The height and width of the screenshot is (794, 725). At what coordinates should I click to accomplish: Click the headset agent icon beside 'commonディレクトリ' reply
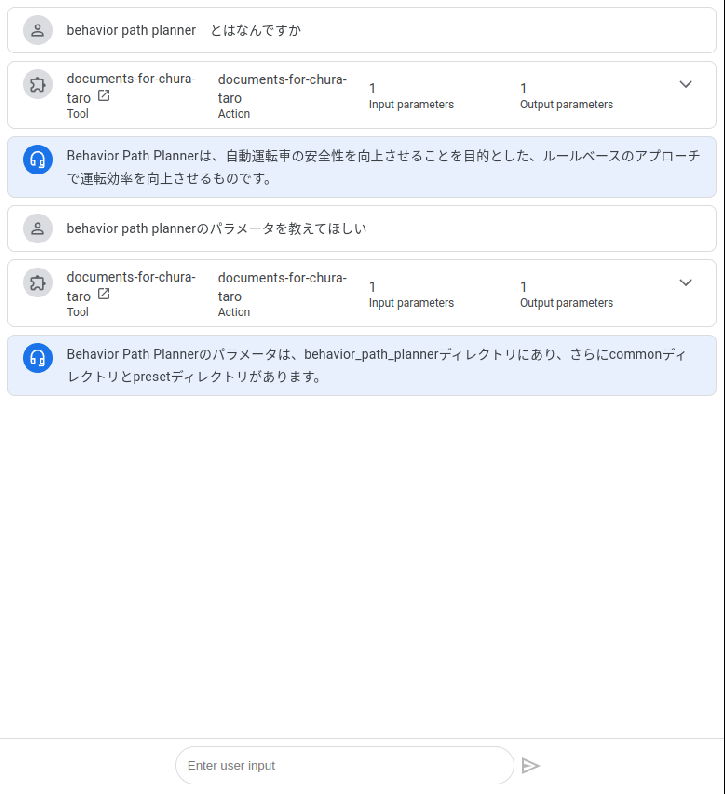pyautogui.click(x=38, y=358)
